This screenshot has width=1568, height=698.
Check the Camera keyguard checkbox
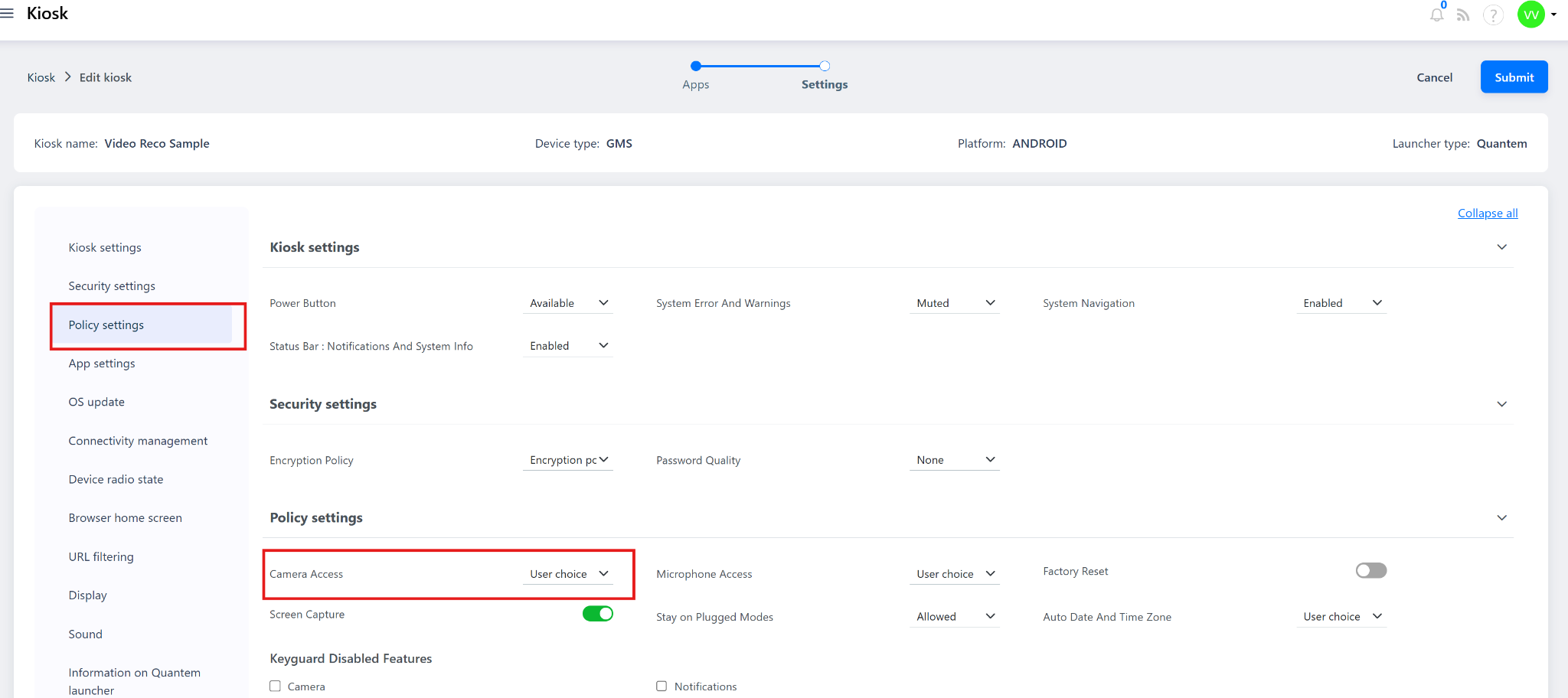click(x=276, y=687)
